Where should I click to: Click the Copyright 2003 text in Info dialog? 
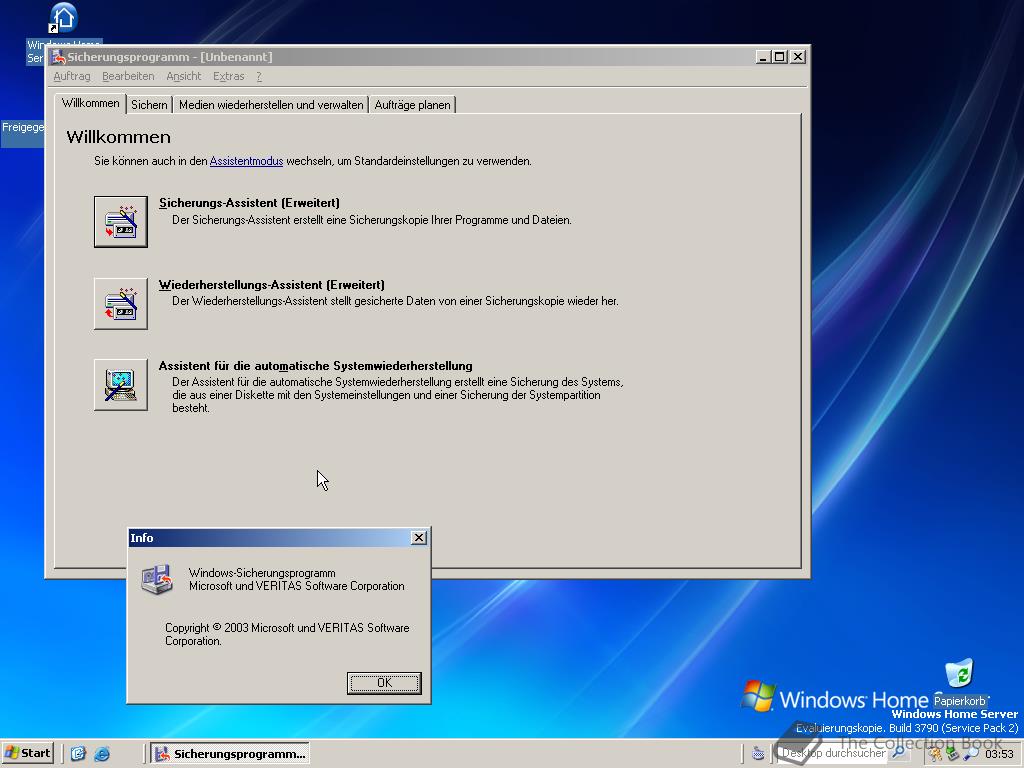[x=287, y=634]
